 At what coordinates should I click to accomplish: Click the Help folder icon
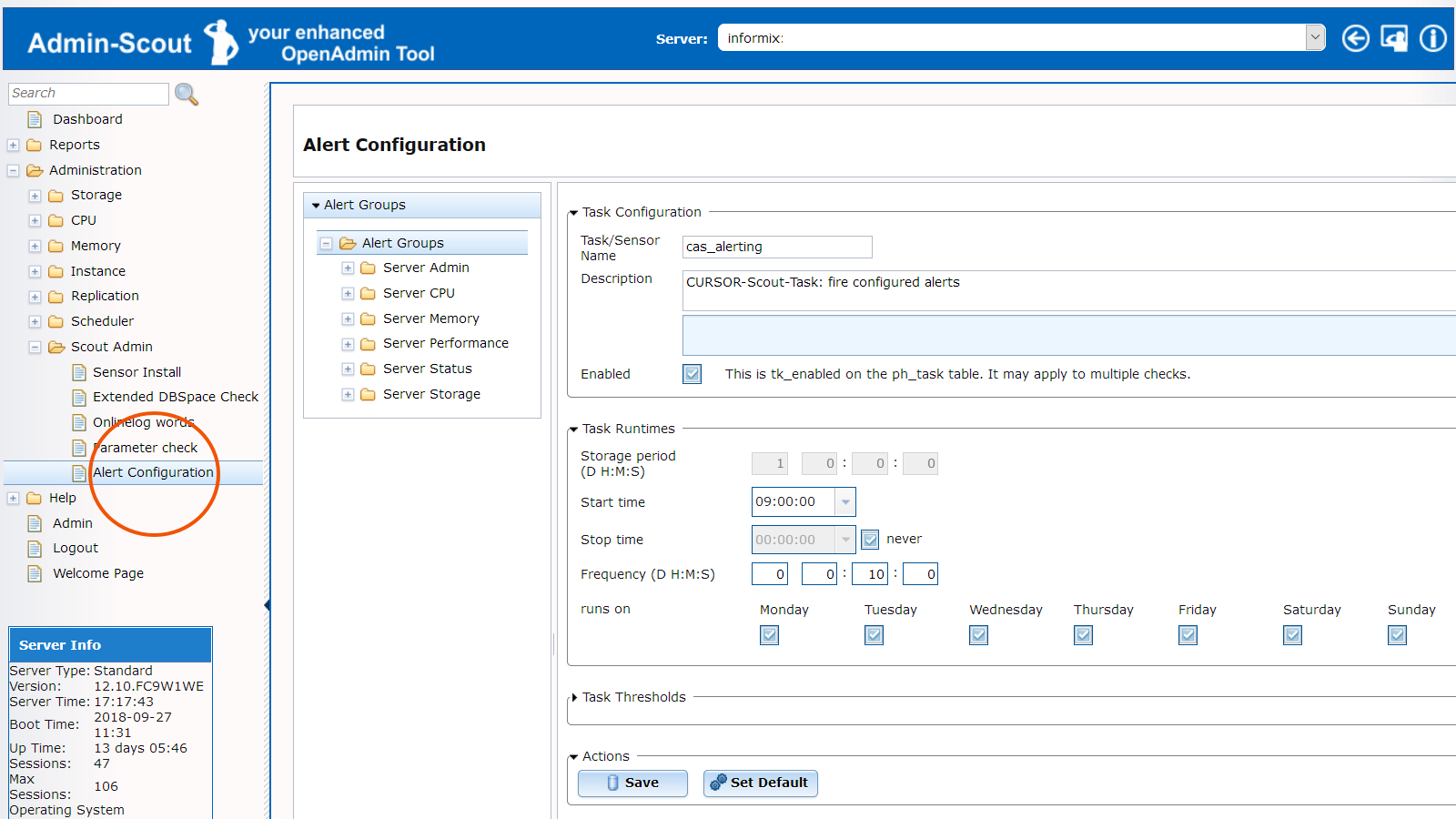[35, 498]
